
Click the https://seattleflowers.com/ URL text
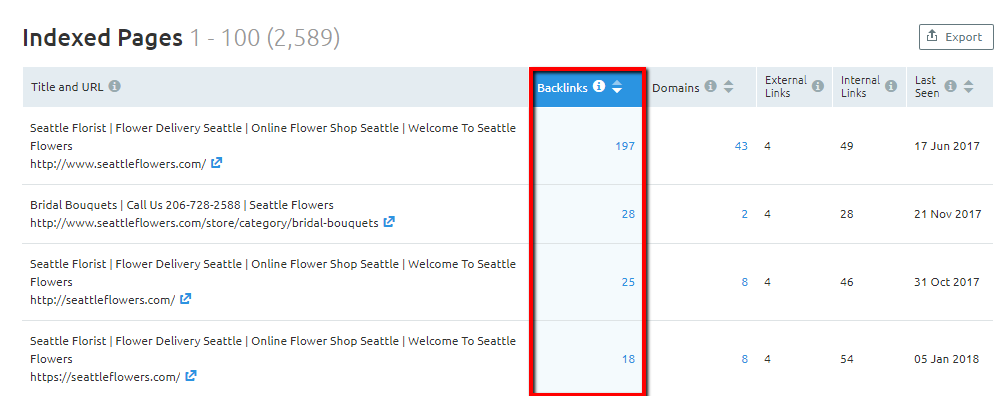pyautogui.click(x=105, y=377)
